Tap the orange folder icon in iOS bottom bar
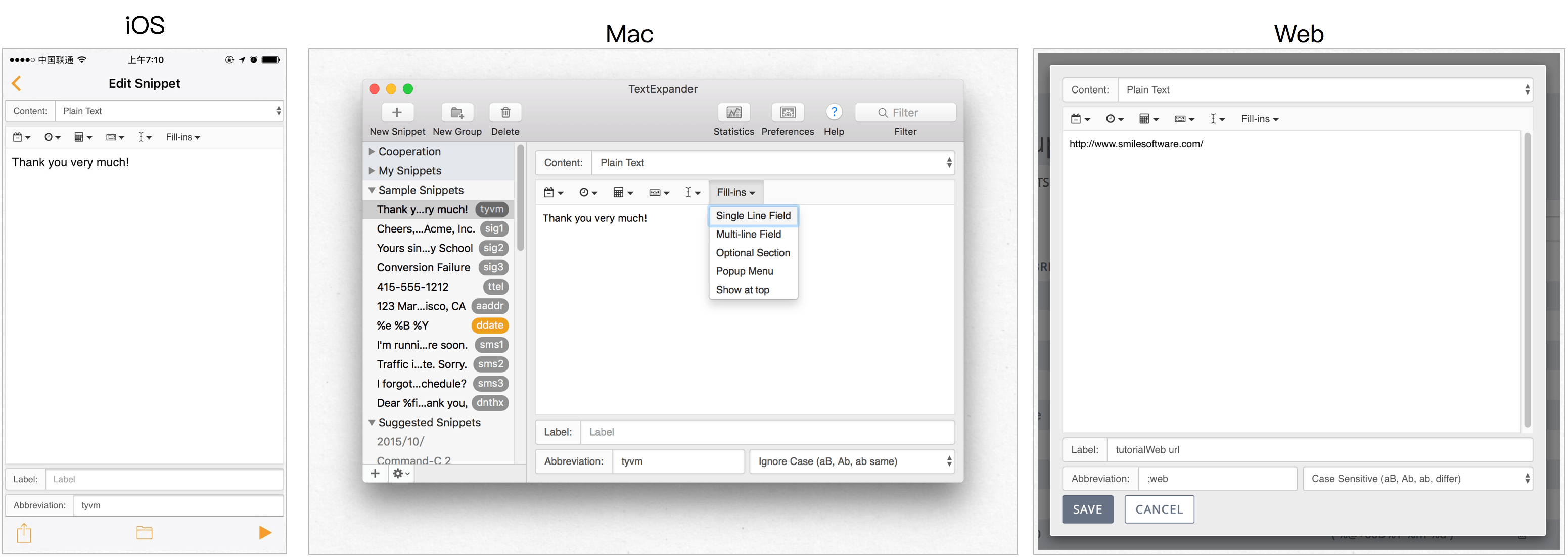1568x557 pixels. click(144, 533)
